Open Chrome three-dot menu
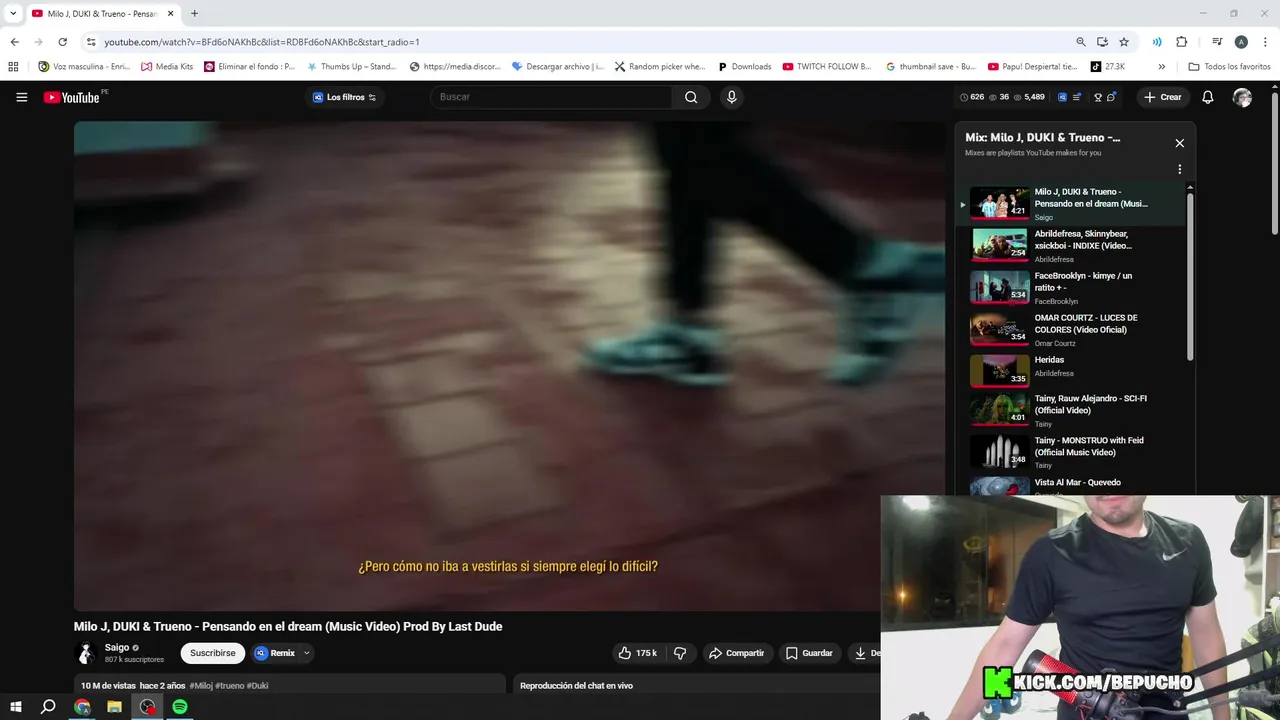Screen dimensions: 1280x720 [1264, 42]
